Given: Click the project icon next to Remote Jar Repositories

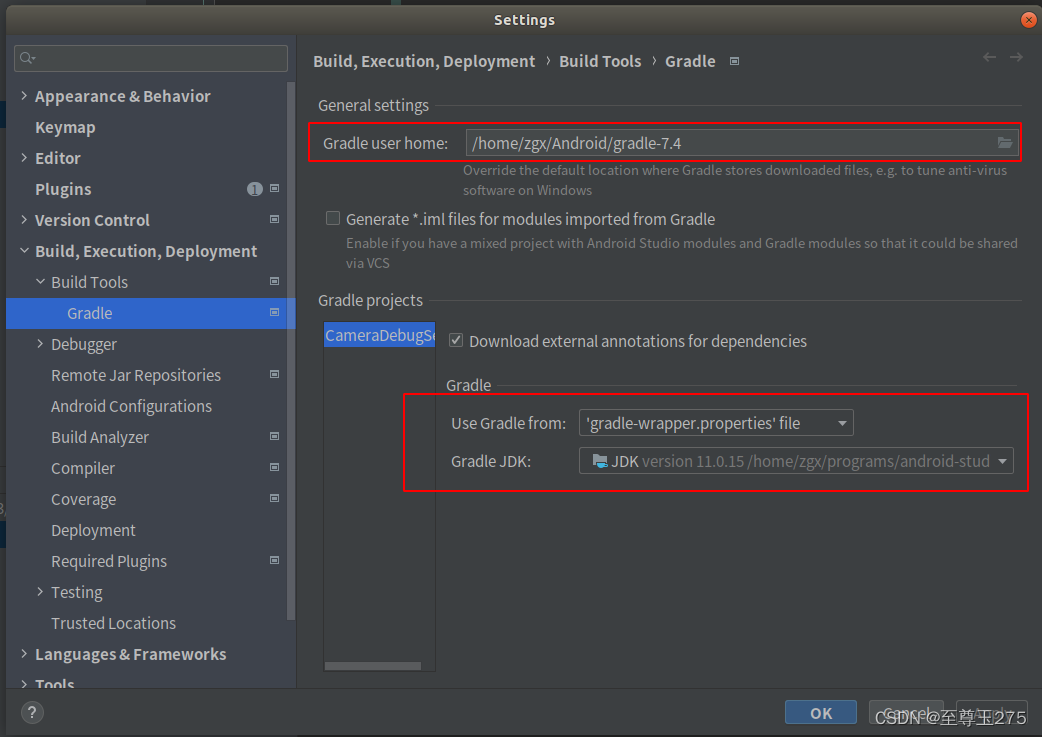Looking at the screenshot, I should tap(274, 375).
